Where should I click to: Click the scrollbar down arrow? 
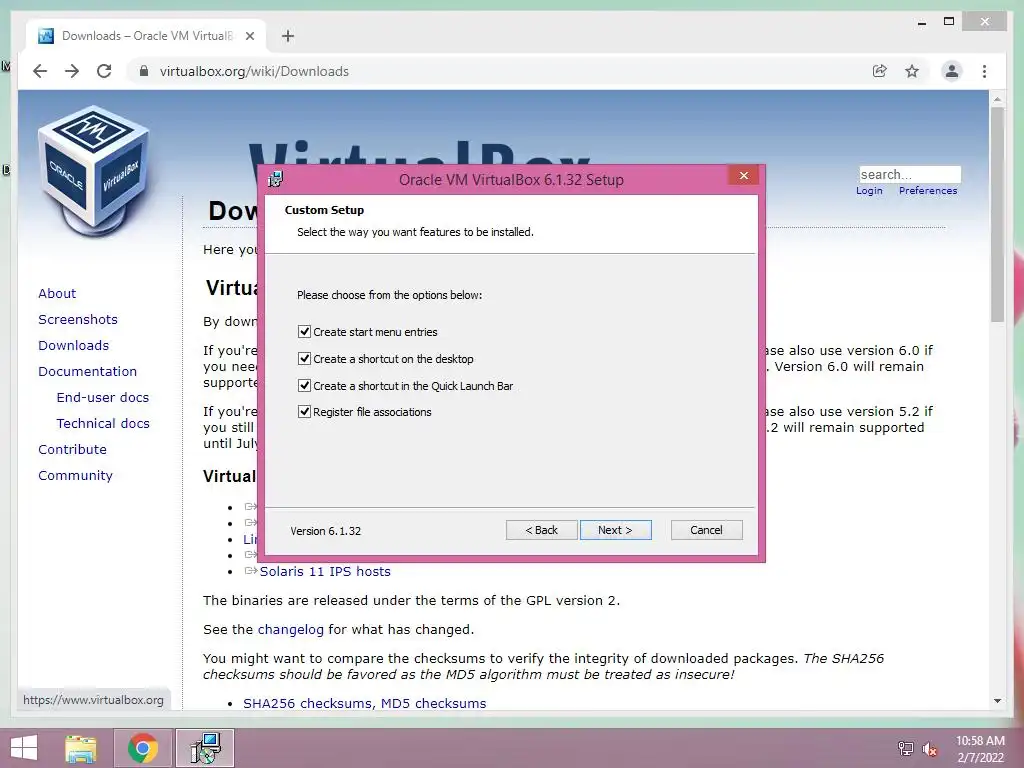[997, 701]
